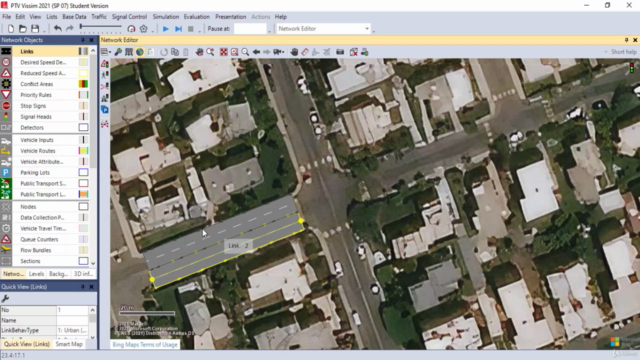640x360 pixels.
Task: Open the Evaluation menu
Action: click(x=197, y=17)
